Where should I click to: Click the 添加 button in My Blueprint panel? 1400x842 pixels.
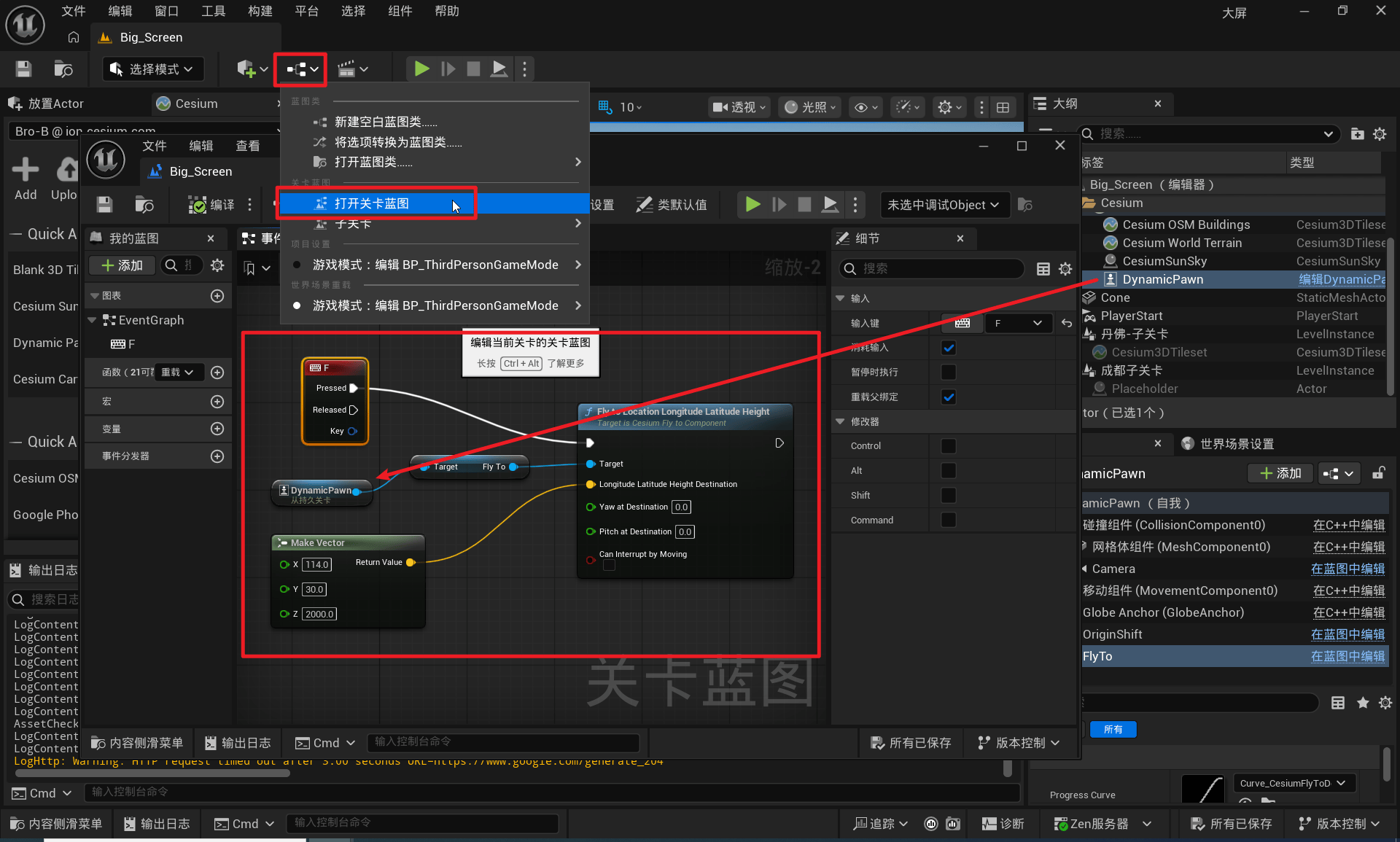[x=122, y=265]
